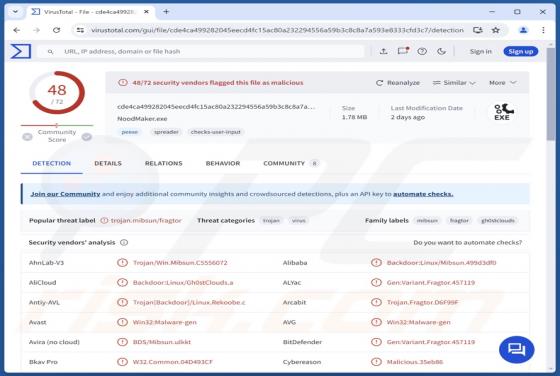Open the notifications icon in header
560x376 pixels.
403,51
